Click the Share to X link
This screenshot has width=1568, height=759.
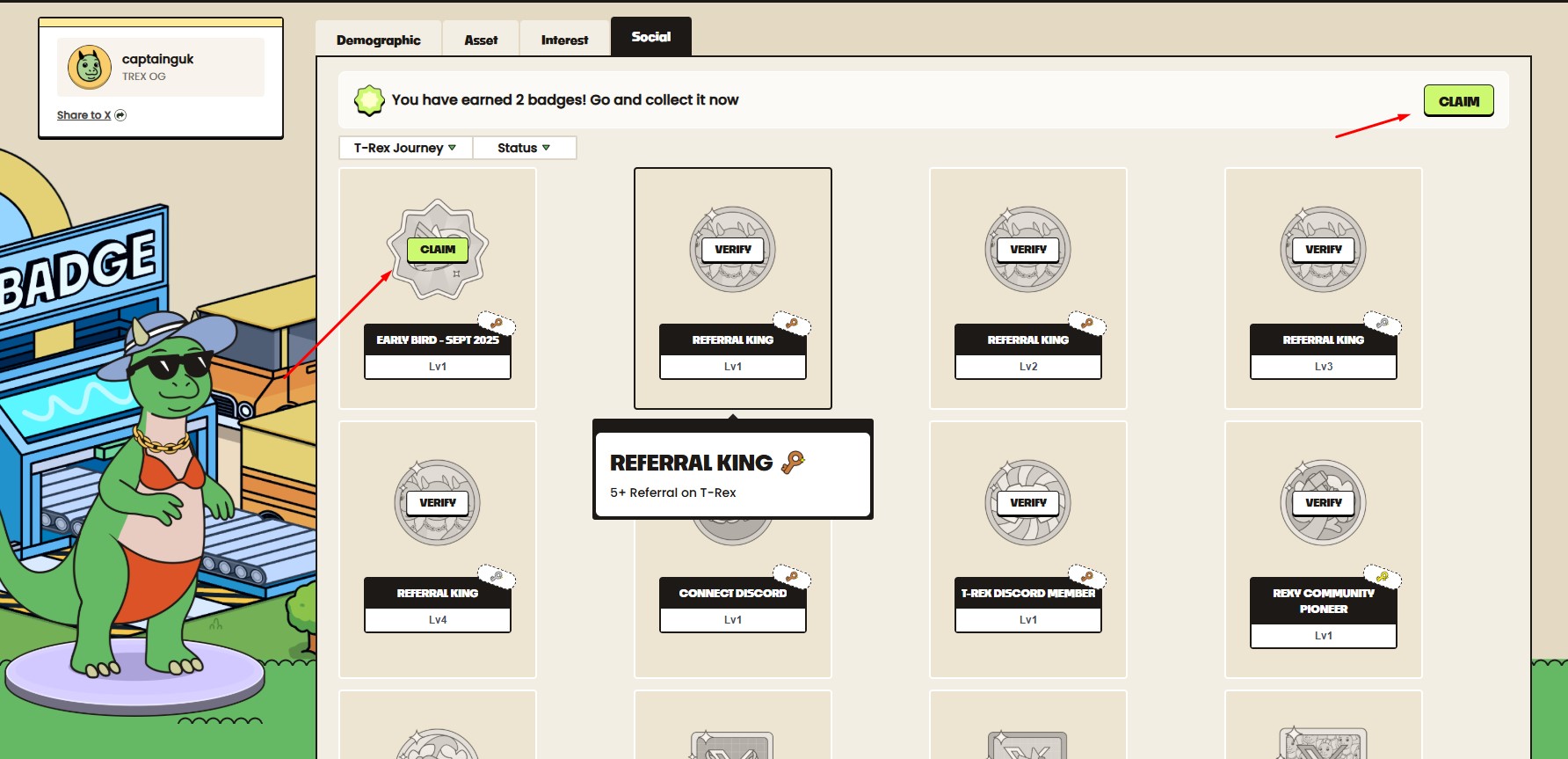[x=83, y=115]
